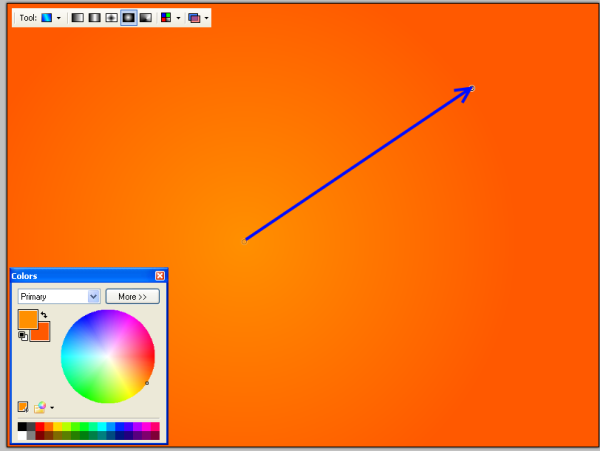Open the color mode dropdown arrow
Image resolution: width=600 pixels, height=451 pixels.
(x=178, y=18)
